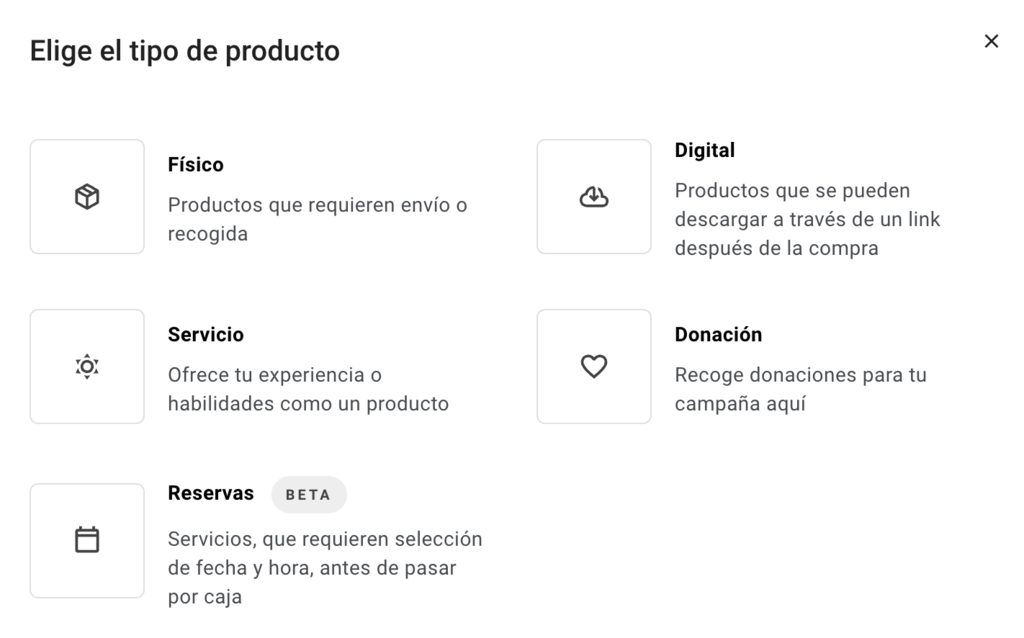The width and height of the screenshot is (1024, 638).
Task: Click the cloud download icon for Digital
Action: [x=594, y=196]
